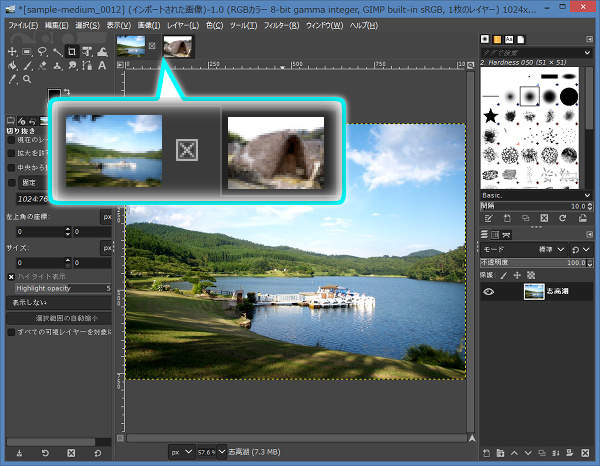Image resolution: width=600 pixels, height=466 pixels.
Task: Select the Crop tool in toolbox
Action: (x=73, y=51)
